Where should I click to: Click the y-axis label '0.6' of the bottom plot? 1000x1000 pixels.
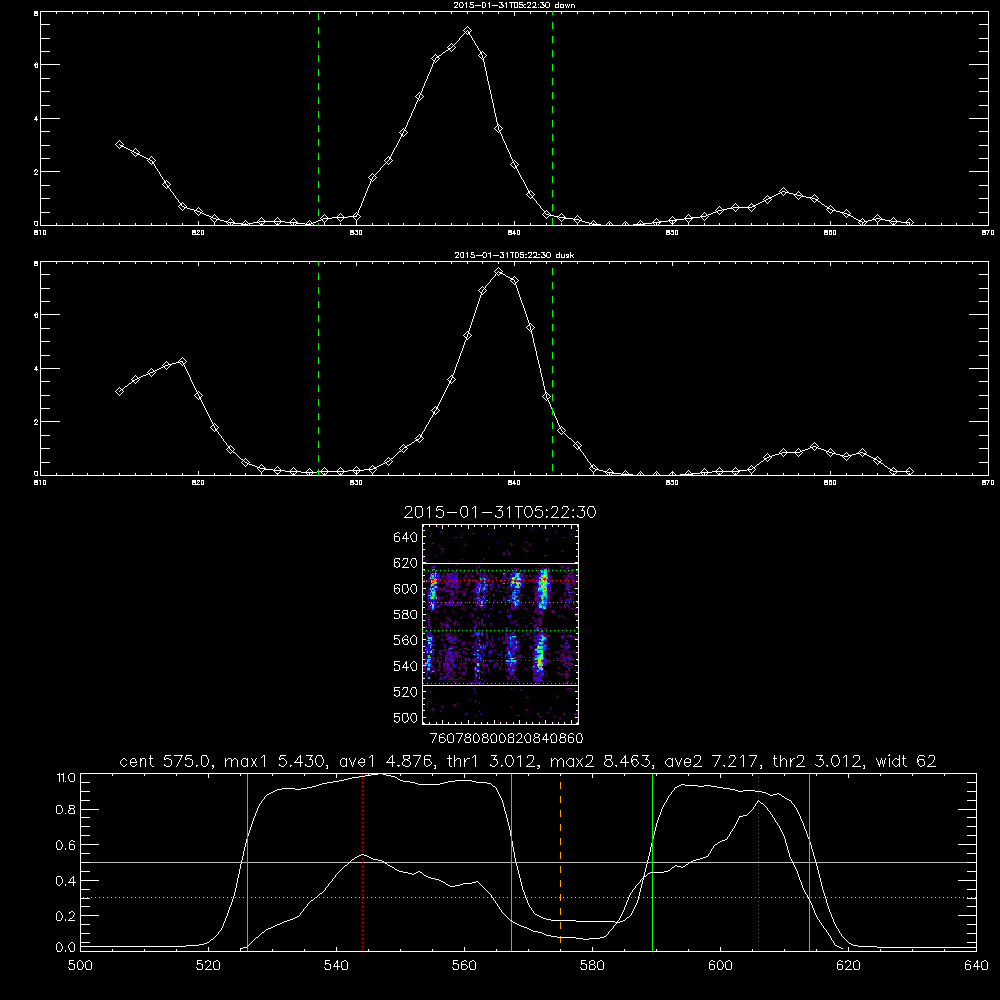click(65, 846)
